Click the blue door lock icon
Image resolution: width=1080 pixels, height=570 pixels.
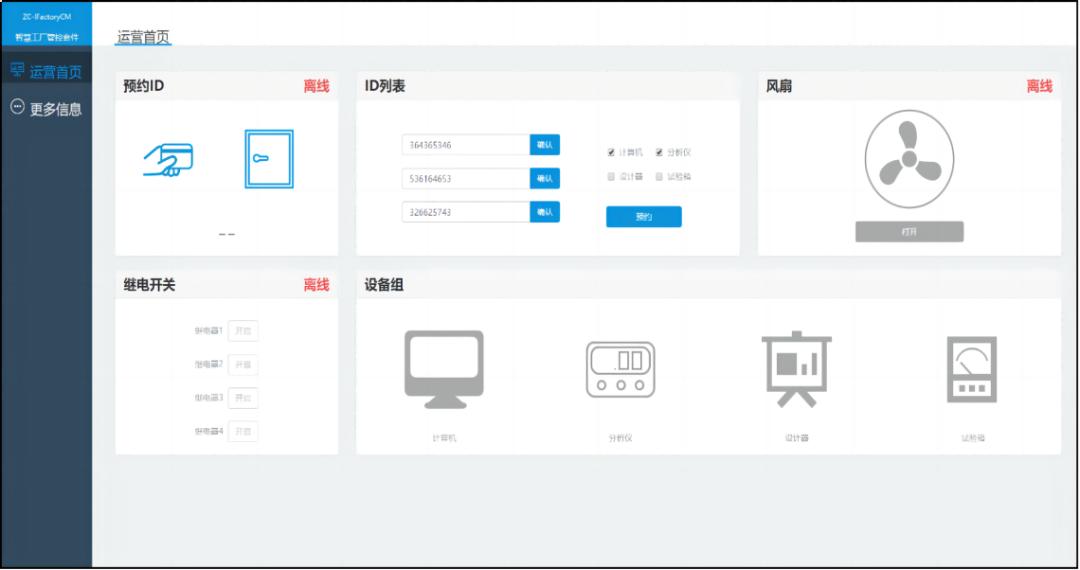pyautogui.click(x=269, y=159)
